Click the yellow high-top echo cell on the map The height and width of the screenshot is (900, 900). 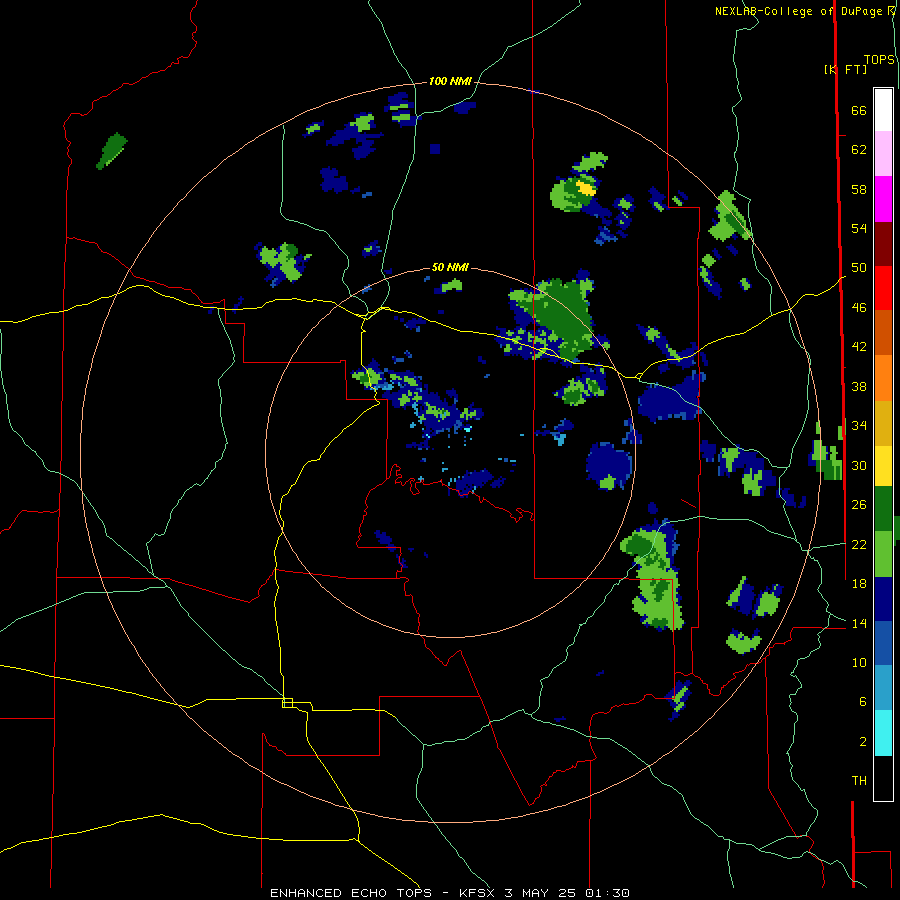[585, 188]
